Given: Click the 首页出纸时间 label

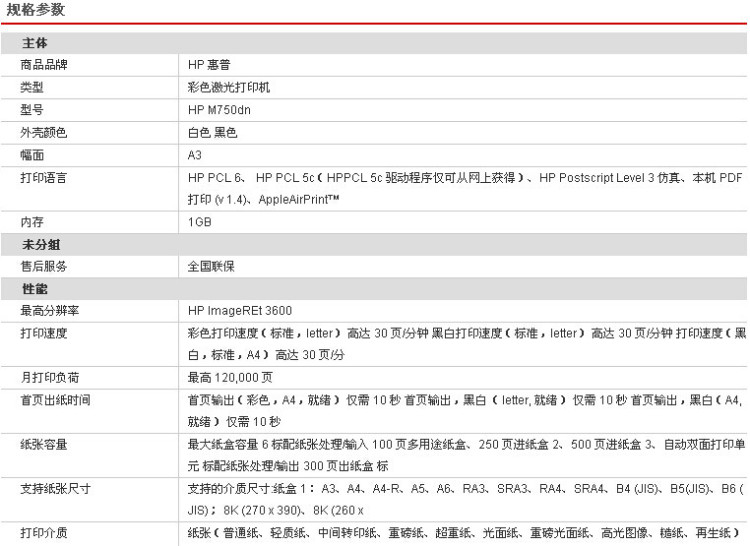Looking at the screenshot, I should [x=55, y=400].
